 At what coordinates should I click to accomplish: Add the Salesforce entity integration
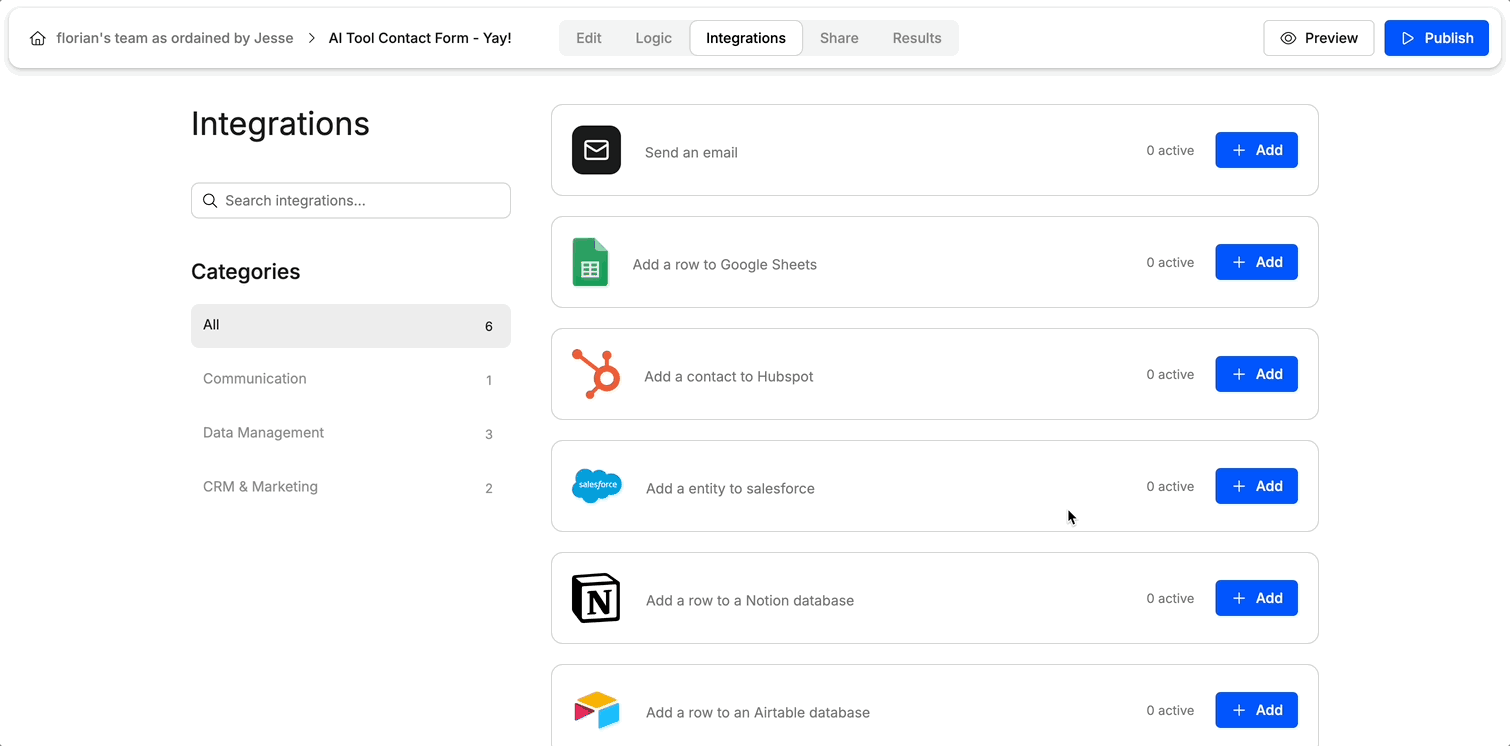(x=1256, y=485)
